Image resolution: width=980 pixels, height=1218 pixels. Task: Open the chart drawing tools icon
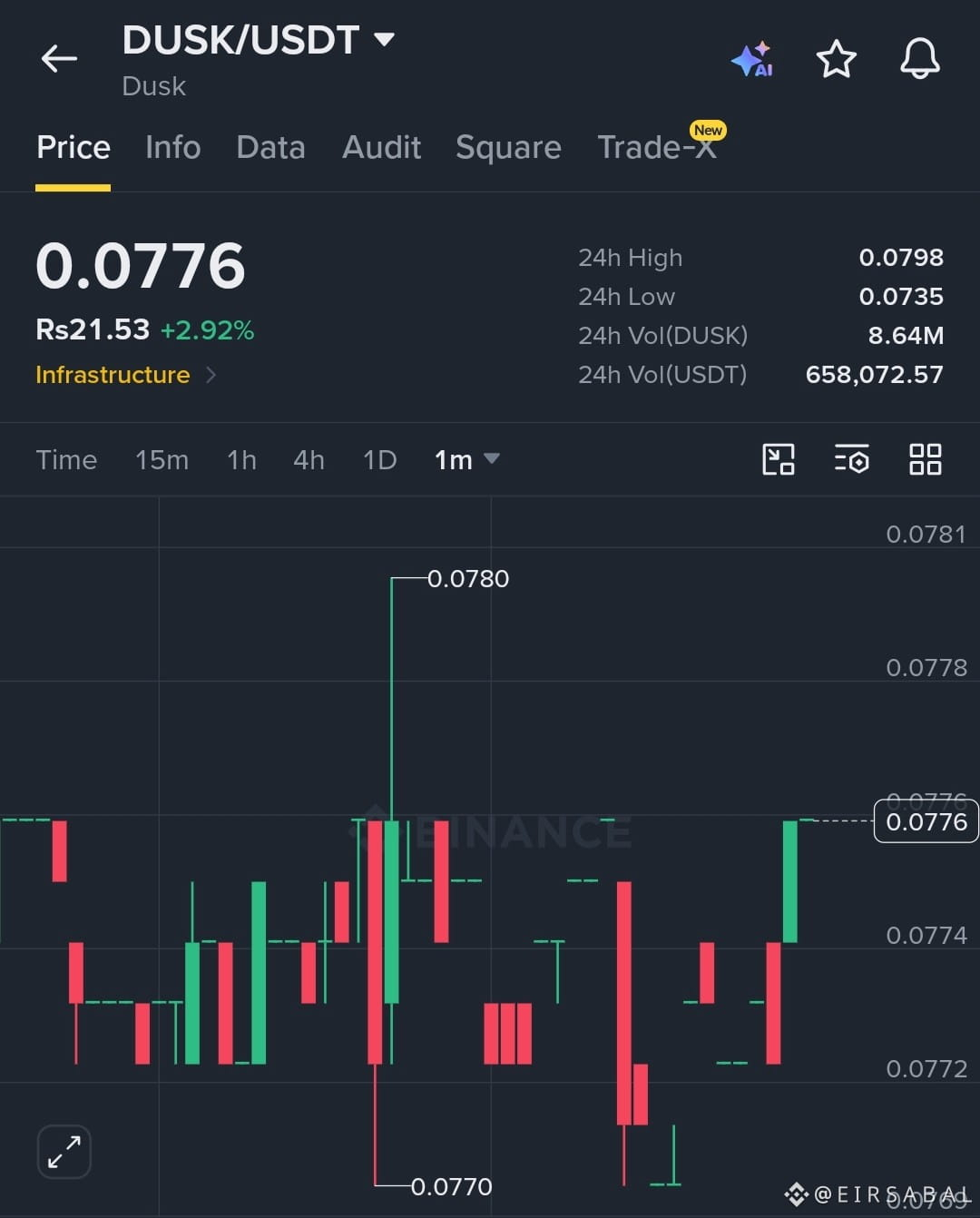coord(779,459)
